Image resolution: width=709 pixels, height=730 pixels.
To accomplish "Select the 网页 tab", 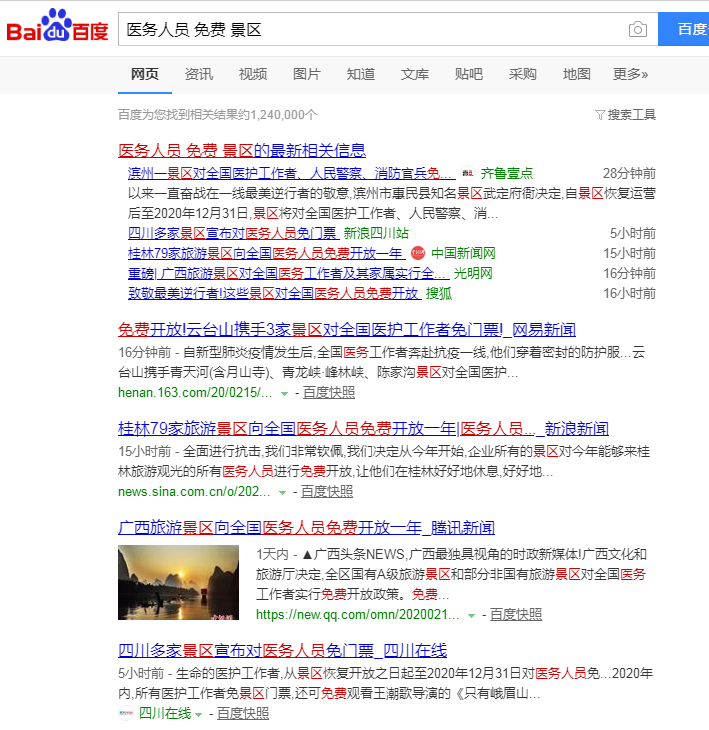I will 145,74.
